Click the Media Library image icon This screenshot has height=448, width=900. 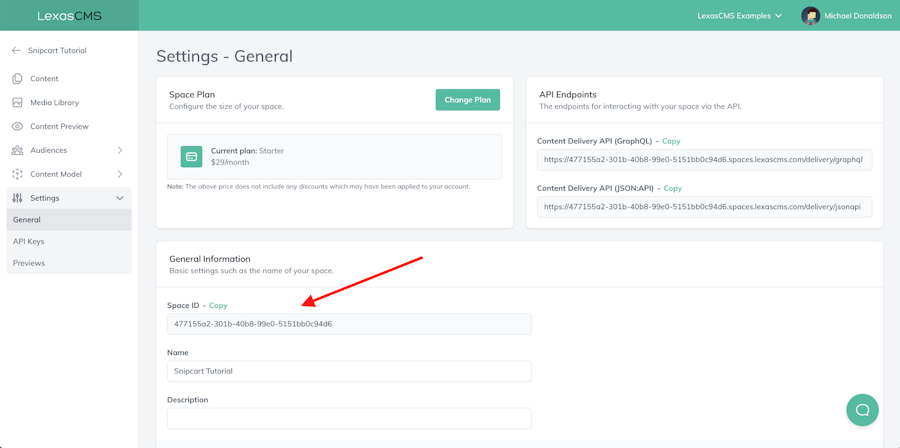click(x=17, y=103)
